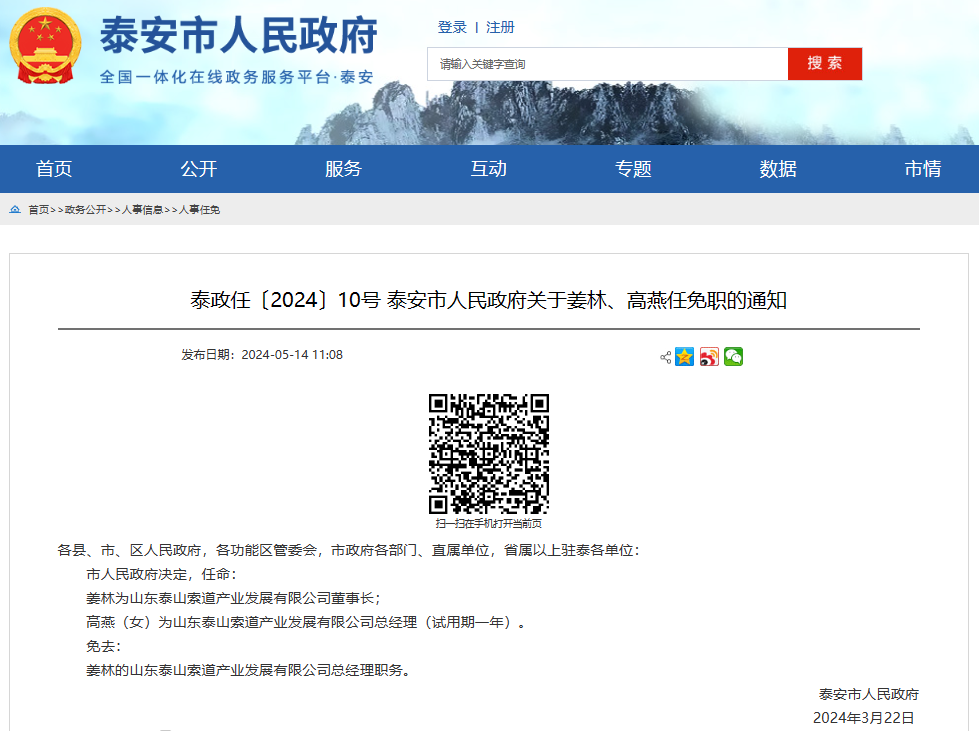
Task: Go to 首页 in breadcrumb
Action: (39, 210)
